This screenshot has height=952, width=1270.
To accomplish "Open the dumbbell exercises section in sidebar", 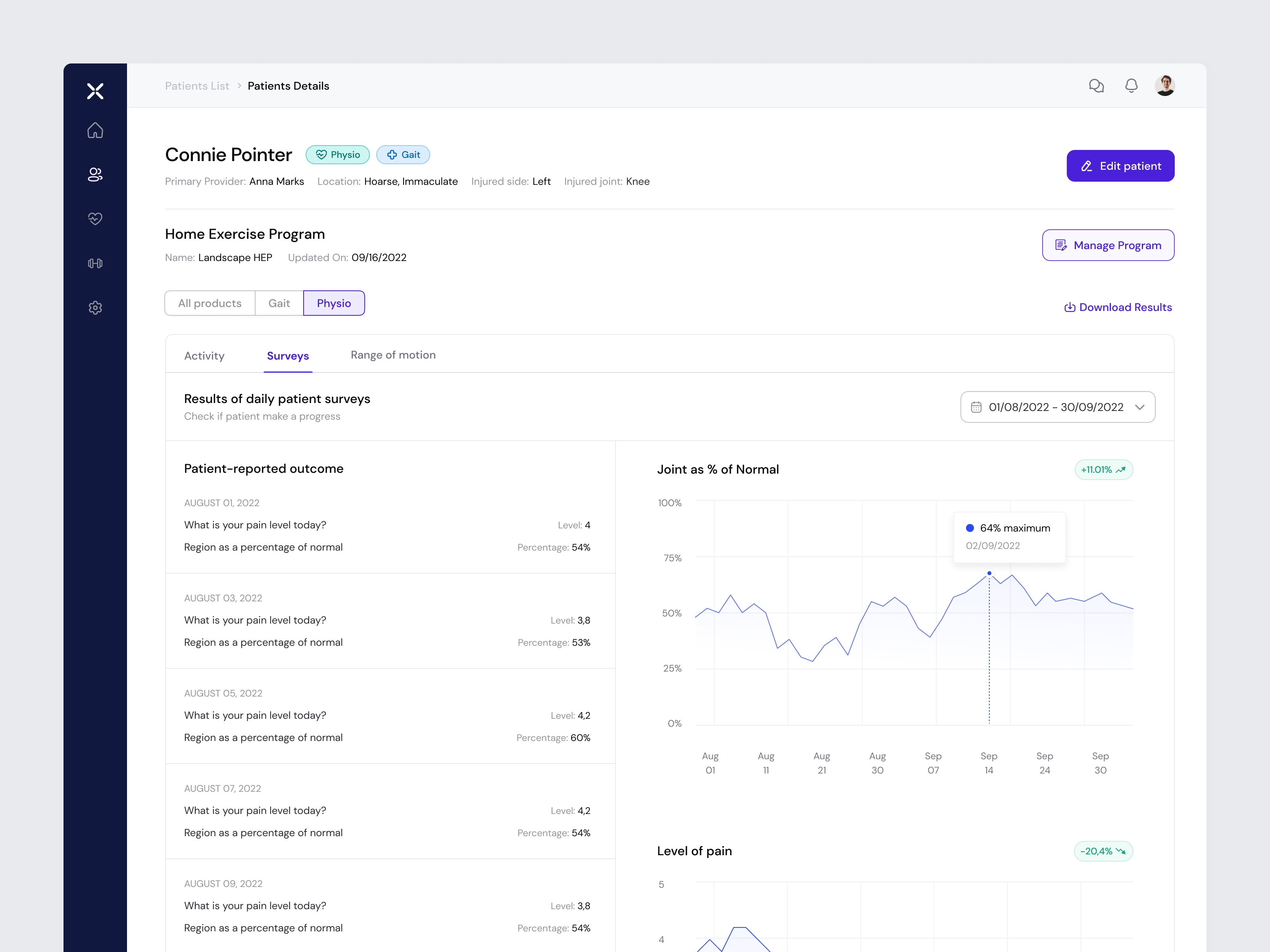I will pyautogui.click(x=95, y=263).
